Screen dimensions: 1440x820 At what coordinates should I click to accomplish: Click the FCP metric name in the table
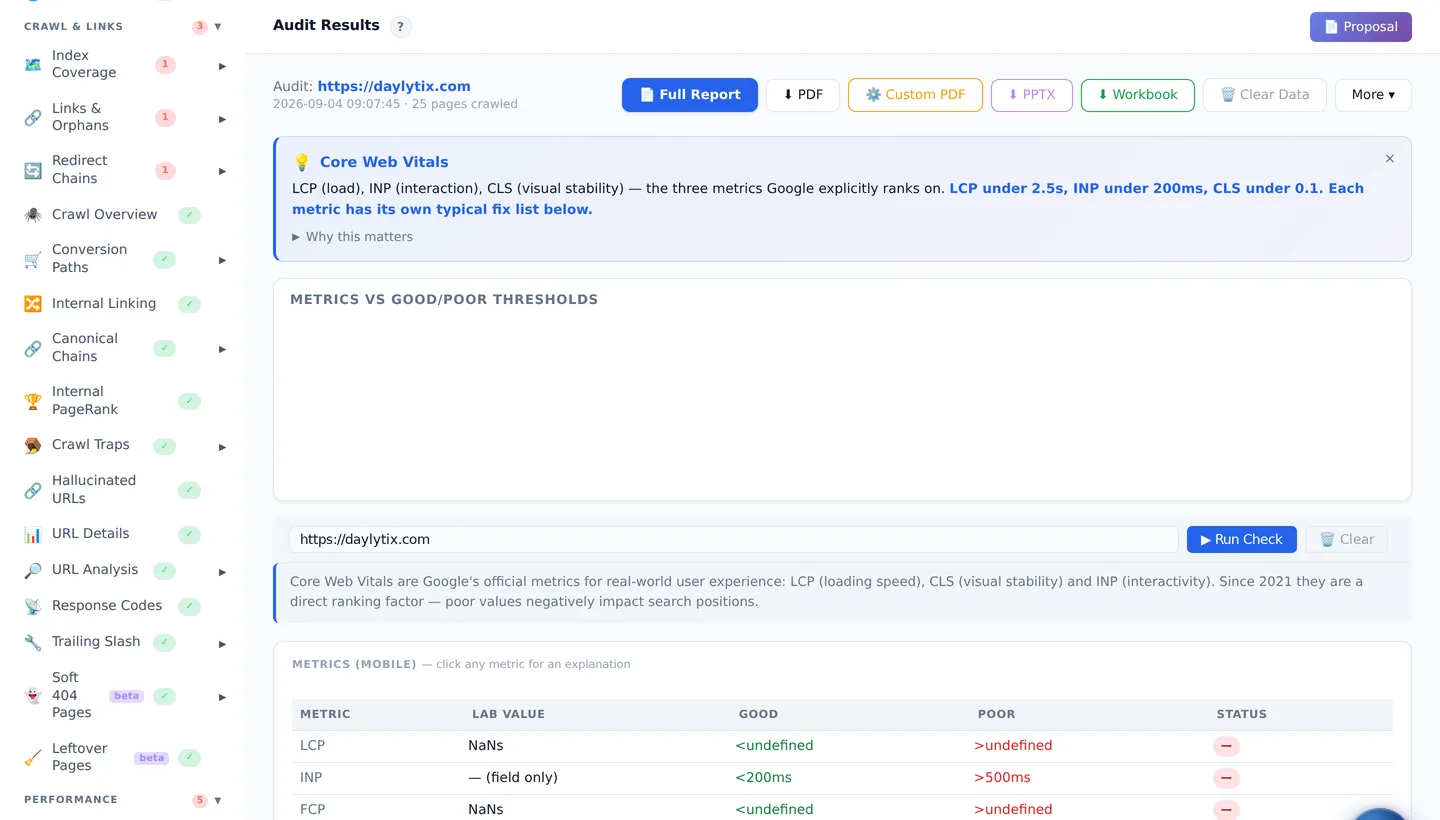click(x=313, y=810)
